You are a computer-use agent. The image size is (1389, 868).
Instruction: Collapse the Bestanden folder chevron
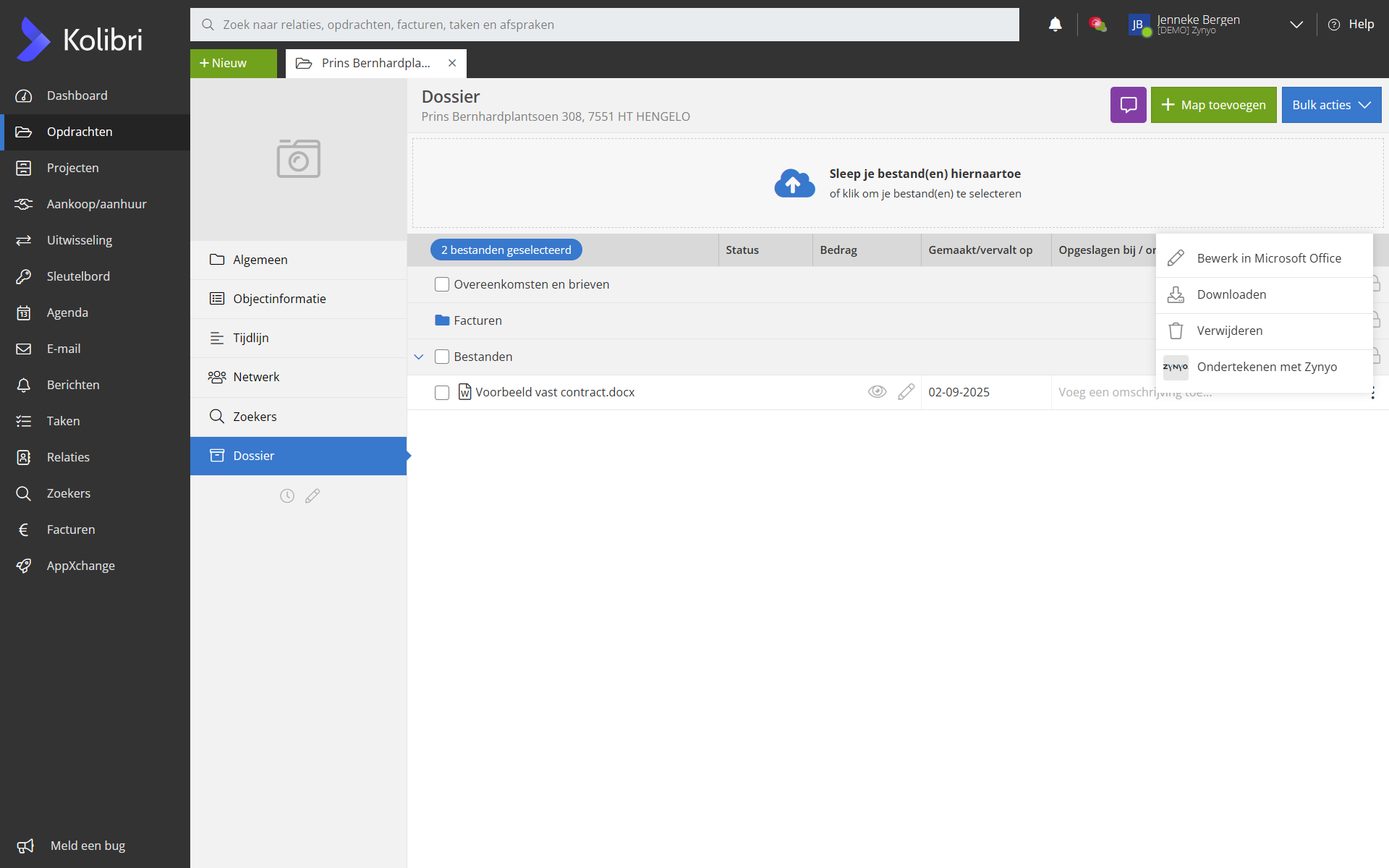[x=419, y=357]
